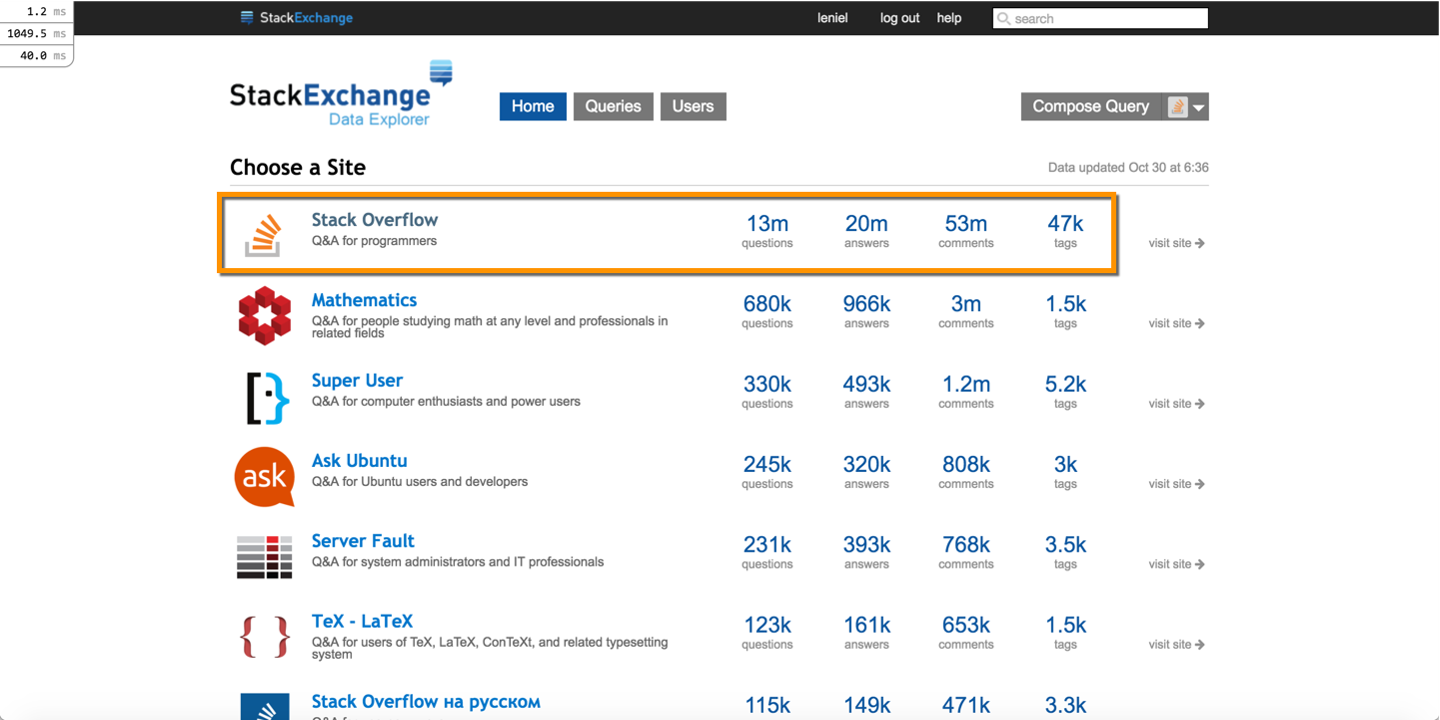Click the flame icon beside Compose Query
The height and width of the screenshot is (720, 1440).
click(1176, 106)
